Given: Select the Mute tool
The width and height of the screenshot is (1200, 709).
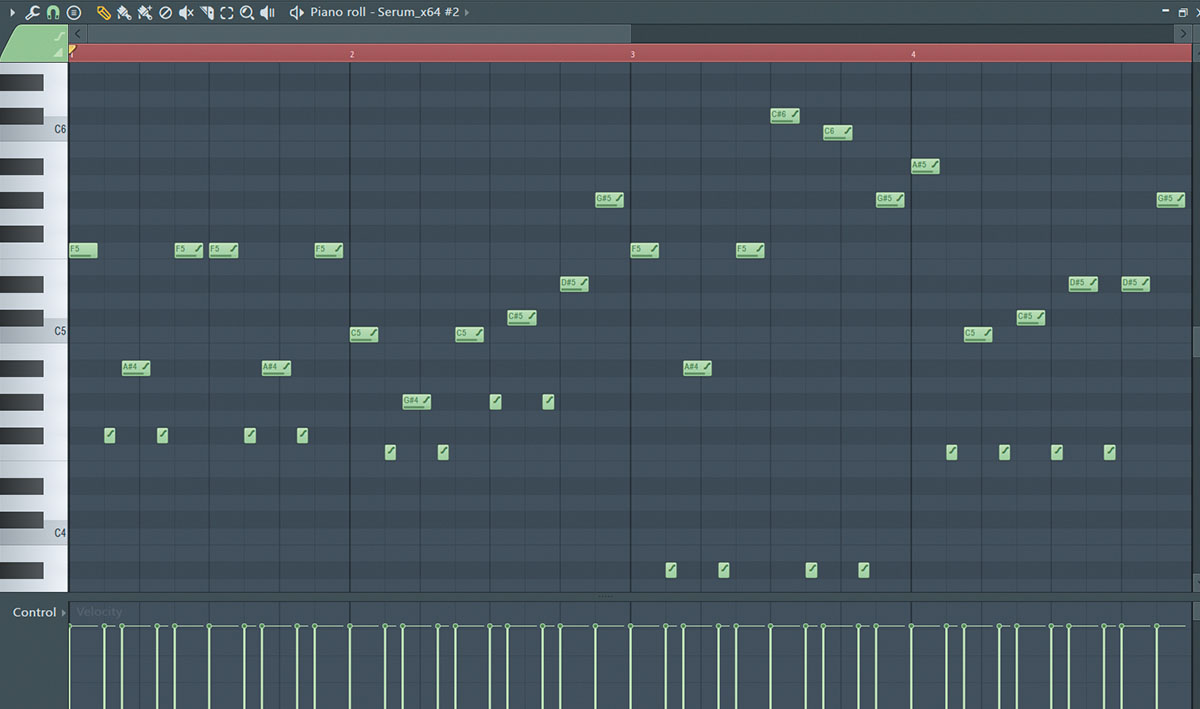Looking at the screenshot, I should click(186, 12).
